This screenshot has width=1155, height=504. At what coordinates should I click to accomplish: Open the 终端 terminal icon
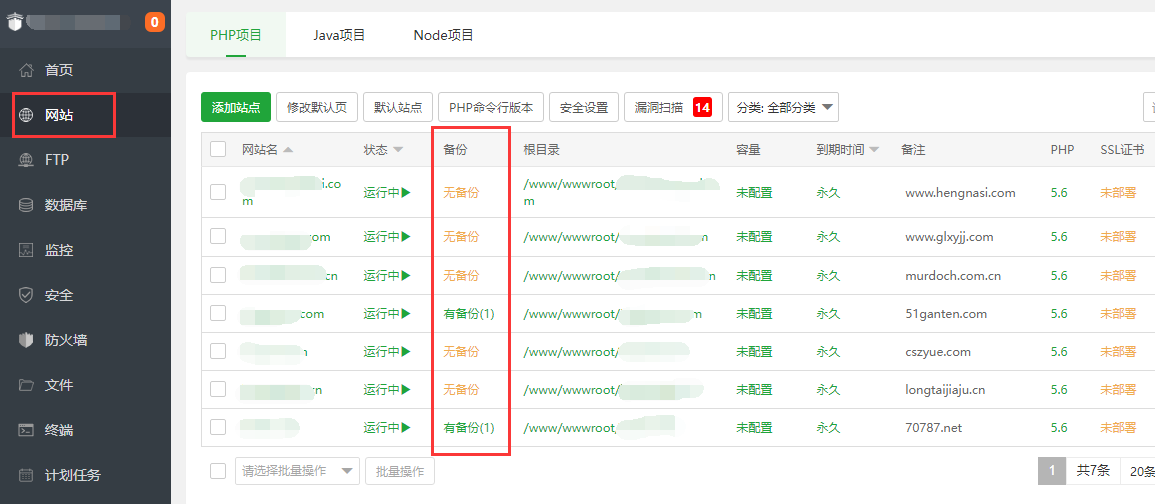[27, 430]
